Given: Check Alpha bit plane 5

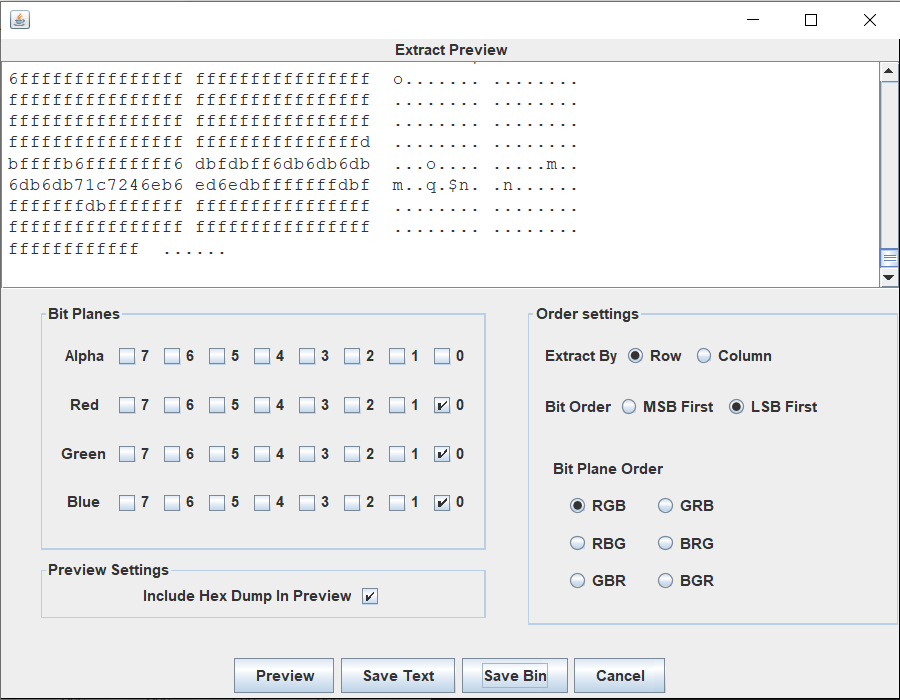Looking at the screenshot, I should 217,356.
